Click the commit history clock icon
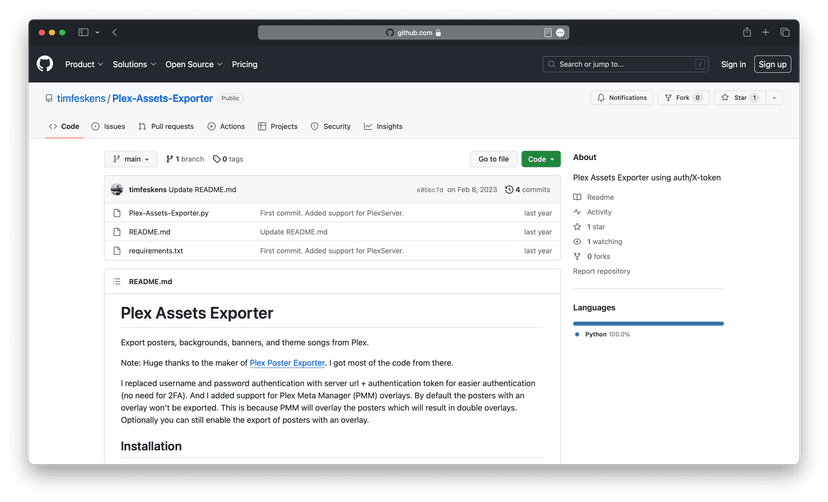Screen dimensions: 828x502 (509, 190)
